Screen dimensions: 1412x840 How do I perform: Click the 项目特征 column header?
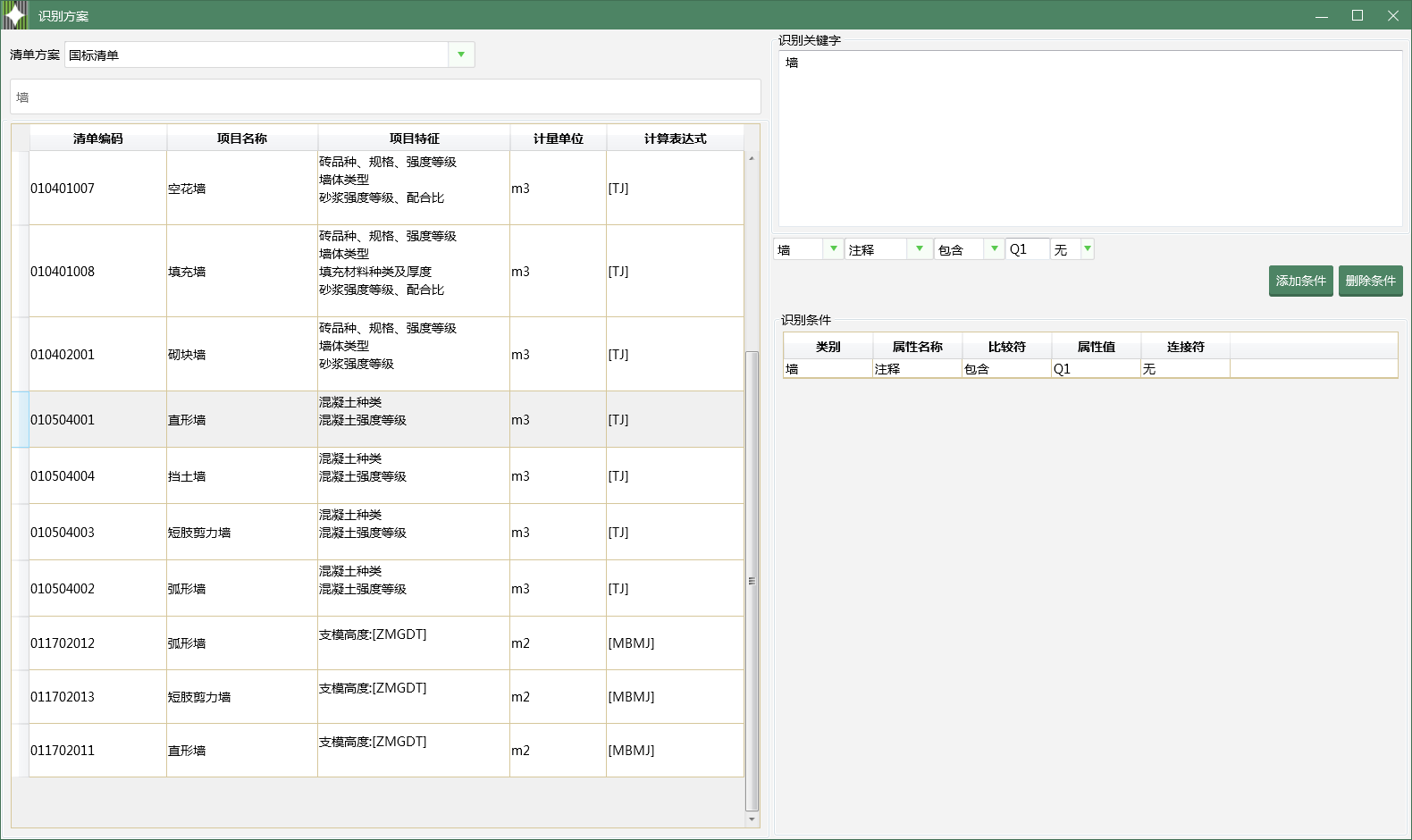click(414, 139)
